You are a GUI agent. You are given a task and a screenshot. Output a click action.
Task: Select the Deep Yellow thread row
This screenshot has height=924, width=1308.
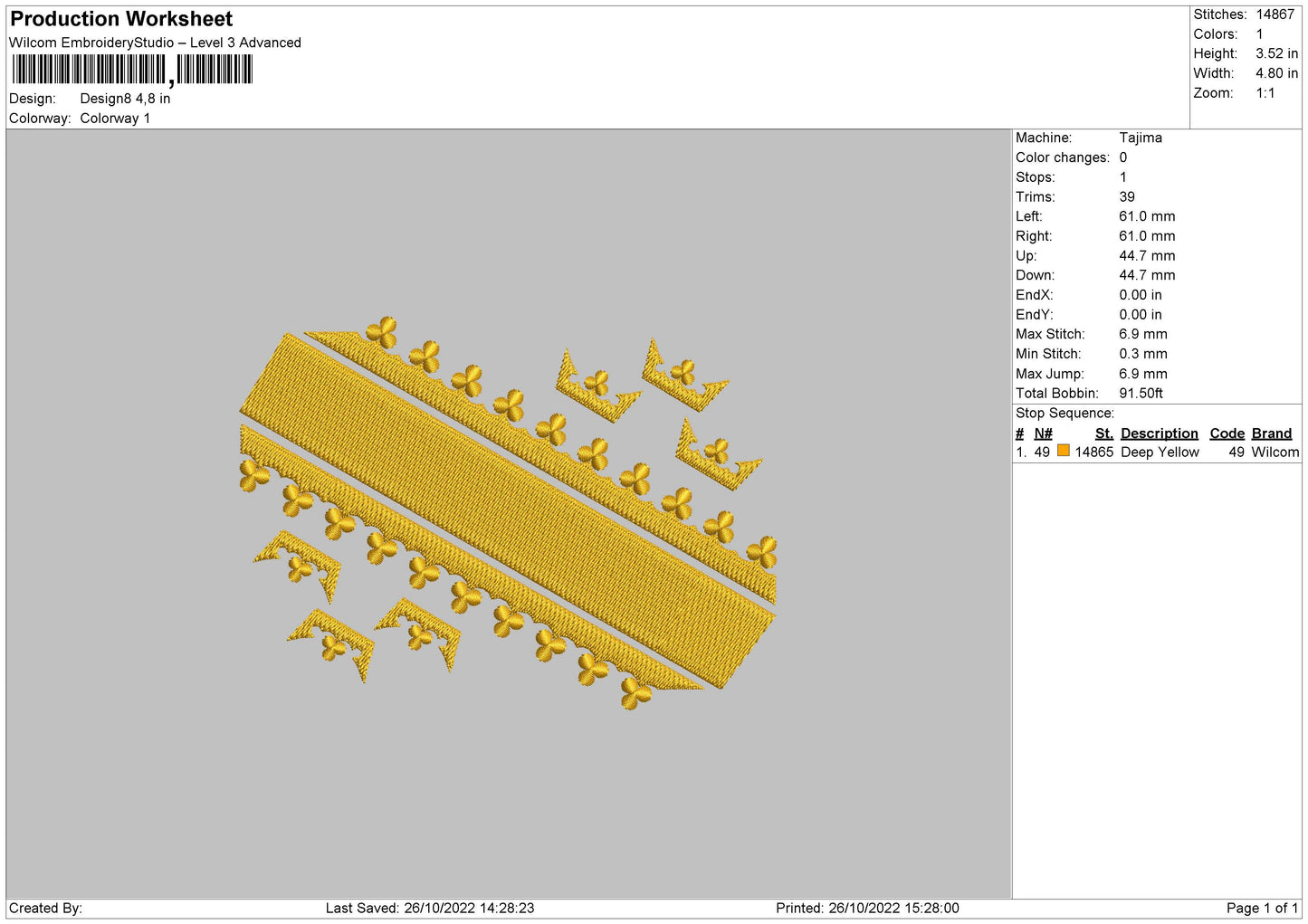(x=1157, y=452)
